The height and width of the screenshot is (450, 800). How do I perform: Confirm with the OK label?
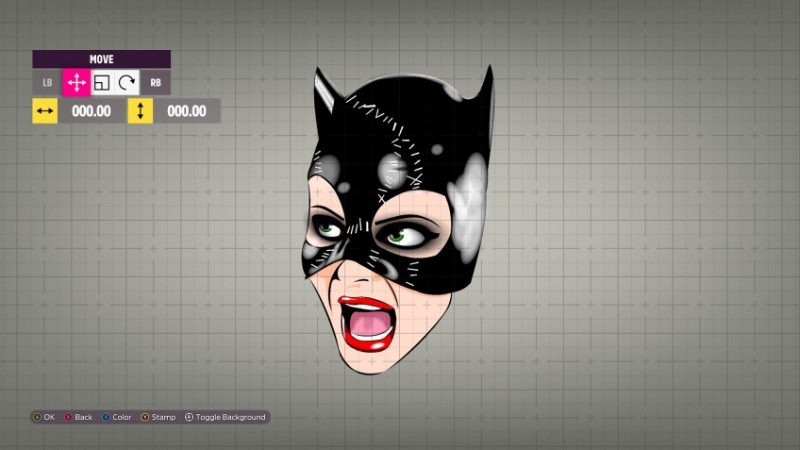(x=50, y=417)
